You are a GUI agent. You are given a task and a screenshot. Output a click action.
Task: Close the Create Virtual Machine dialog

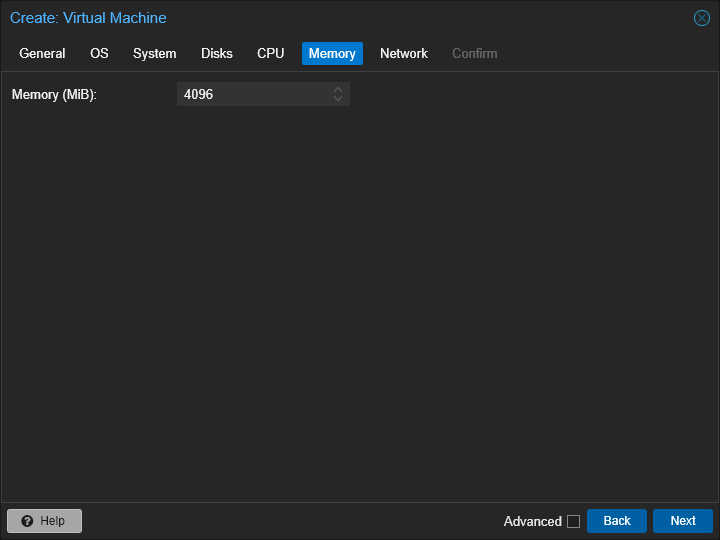tap(702, 18)
